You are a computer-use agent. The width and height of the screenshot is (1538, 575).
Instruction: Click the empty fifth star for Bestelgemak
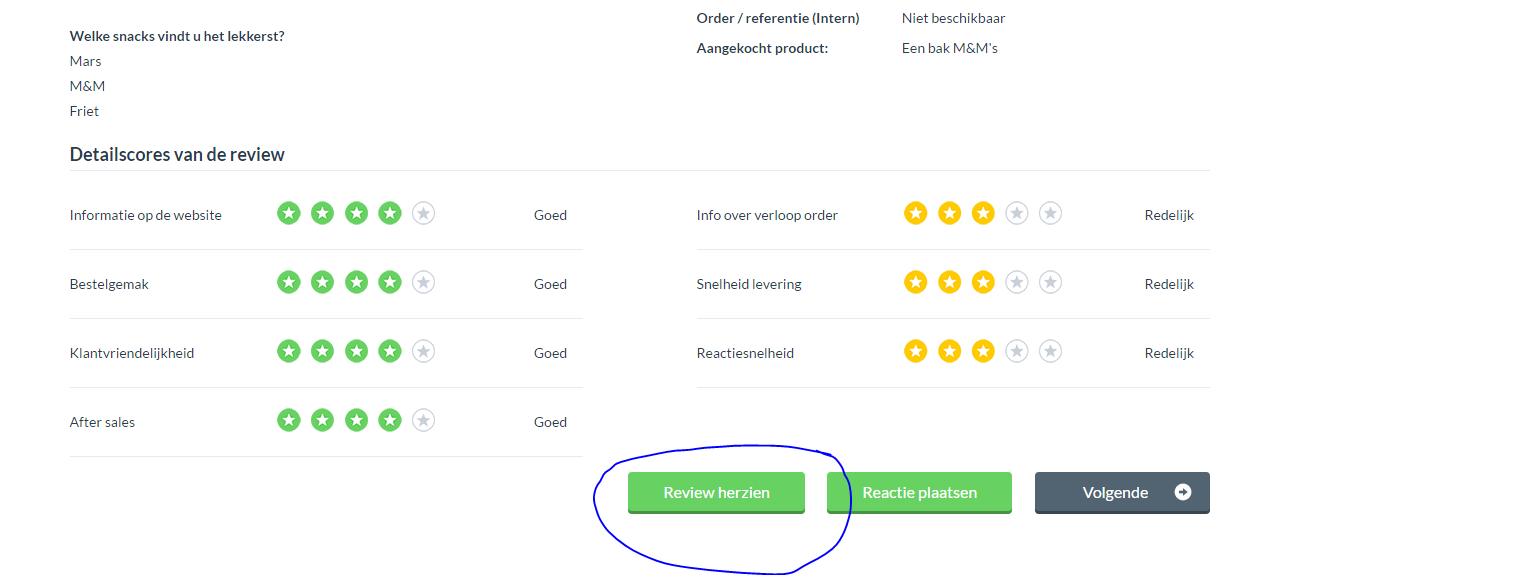424,282
